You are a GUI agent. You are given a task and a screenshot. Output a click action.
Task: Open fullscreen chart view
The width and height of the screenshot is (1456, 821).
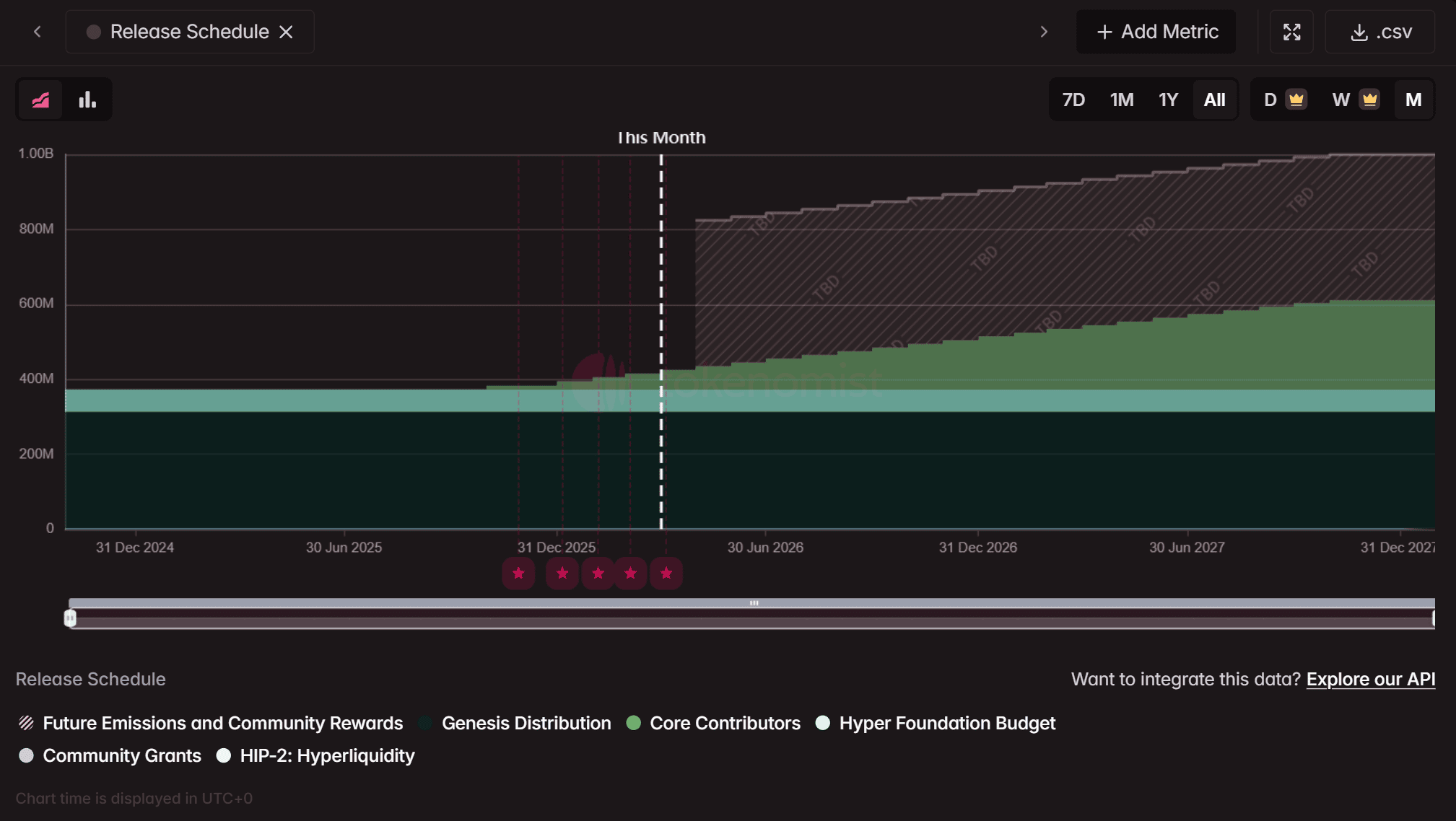tap(1291, 32)
